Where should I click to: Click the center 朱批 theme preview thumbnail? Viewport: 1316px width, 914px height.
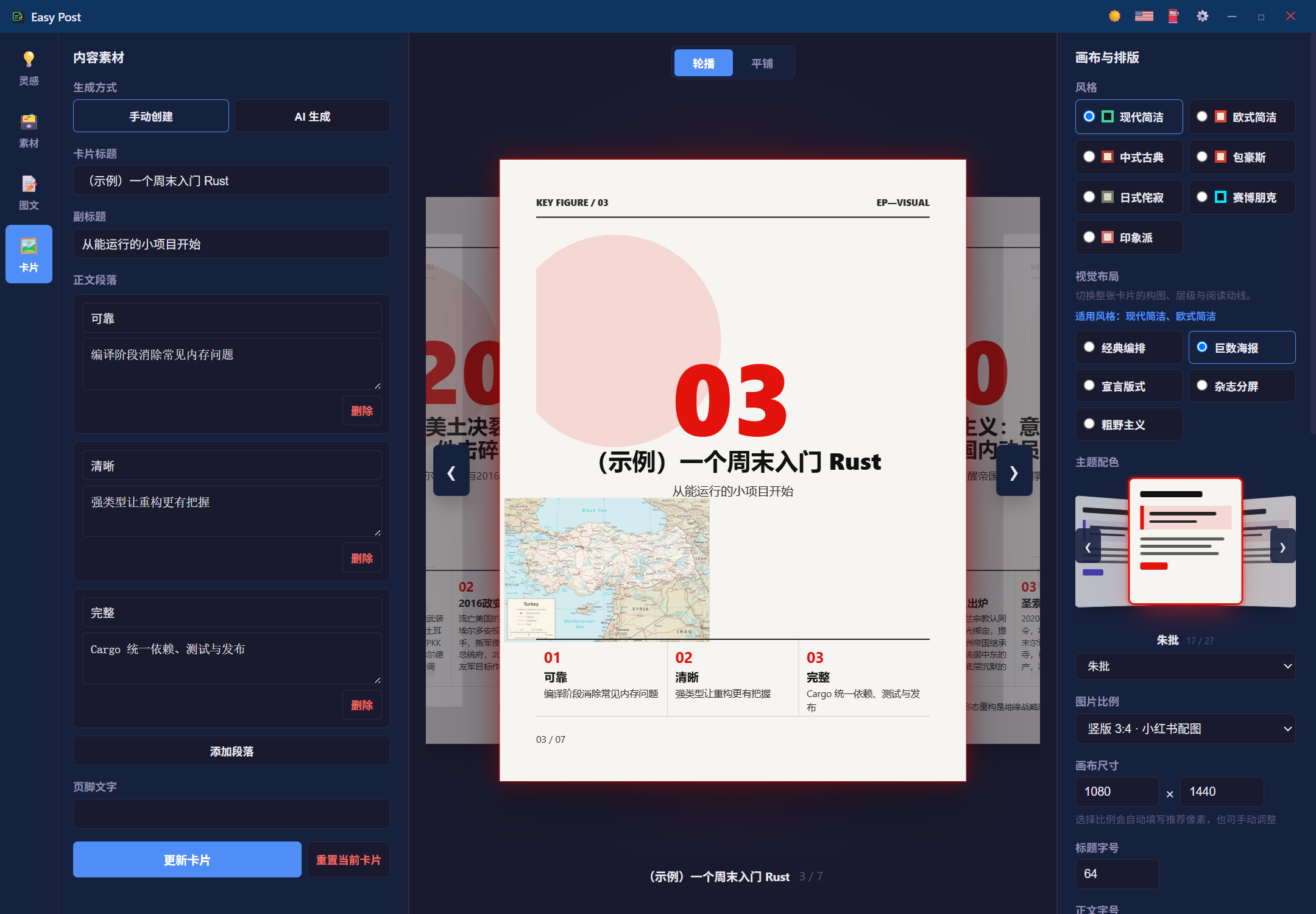coord(1185,541)
